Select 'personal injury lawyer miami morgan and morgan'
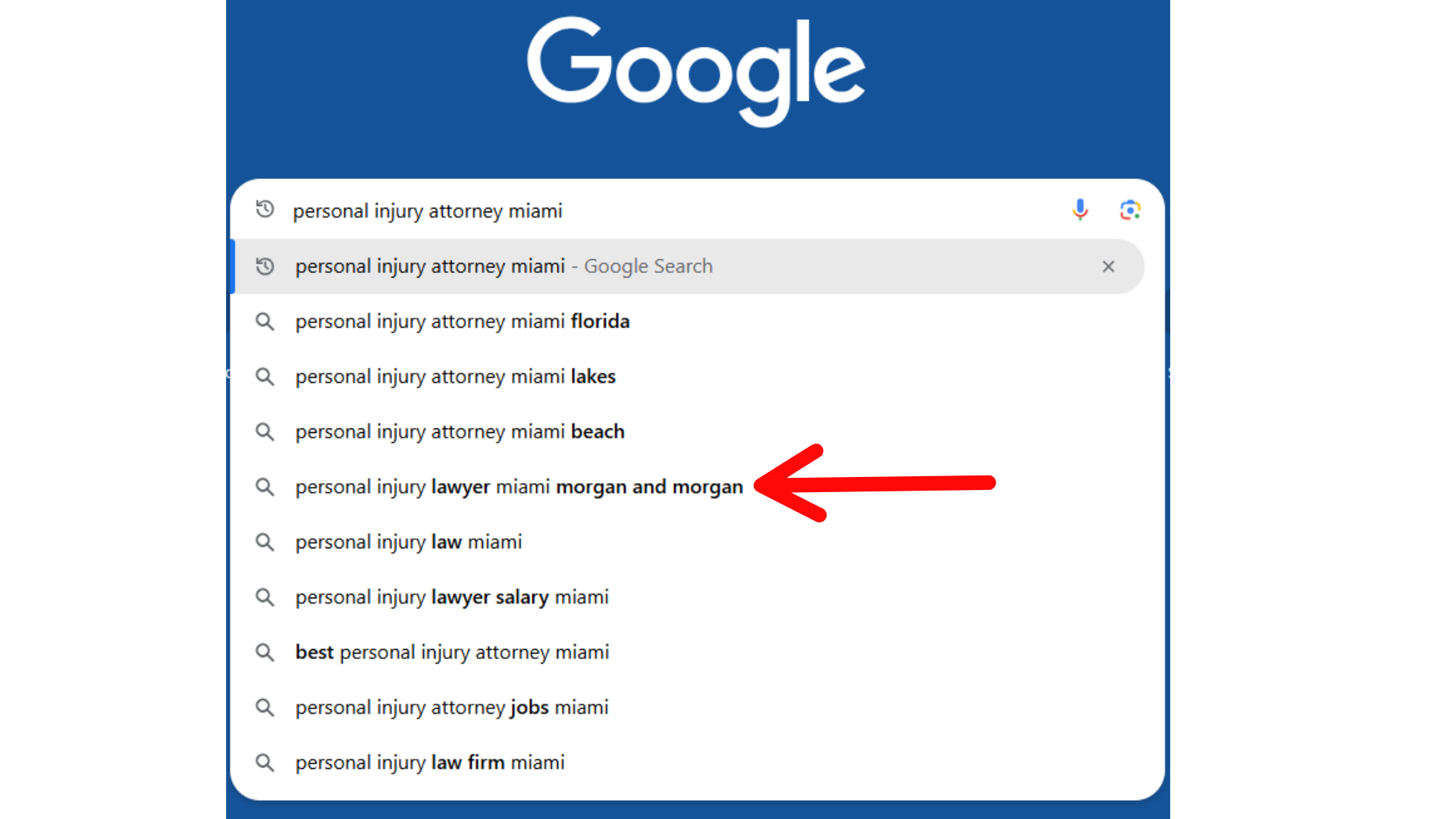This screenshot has height=819, width=1456. tap(698, 487)
